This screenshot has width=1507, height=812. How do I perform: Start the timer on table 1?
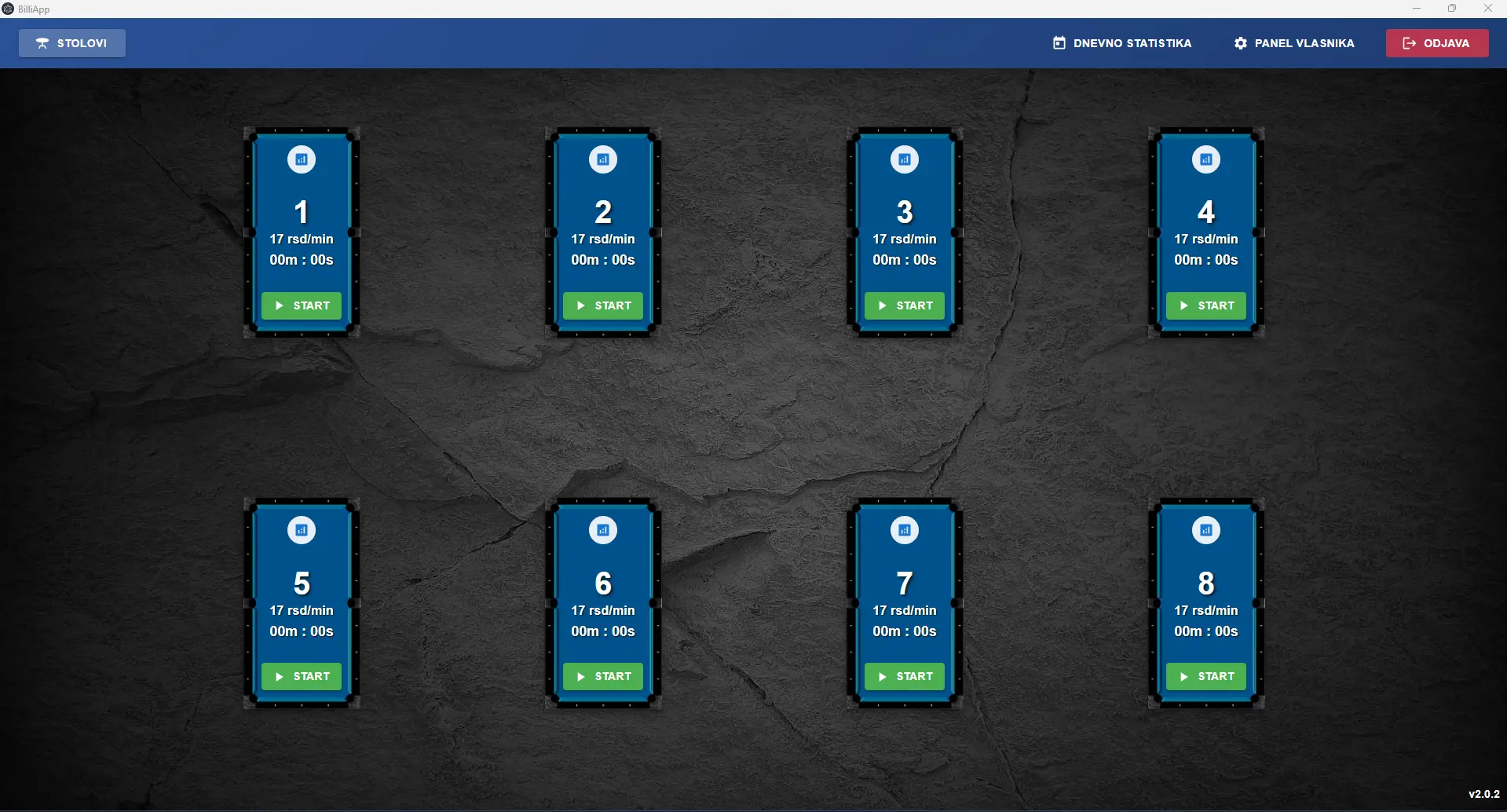[x=302, y=305]
